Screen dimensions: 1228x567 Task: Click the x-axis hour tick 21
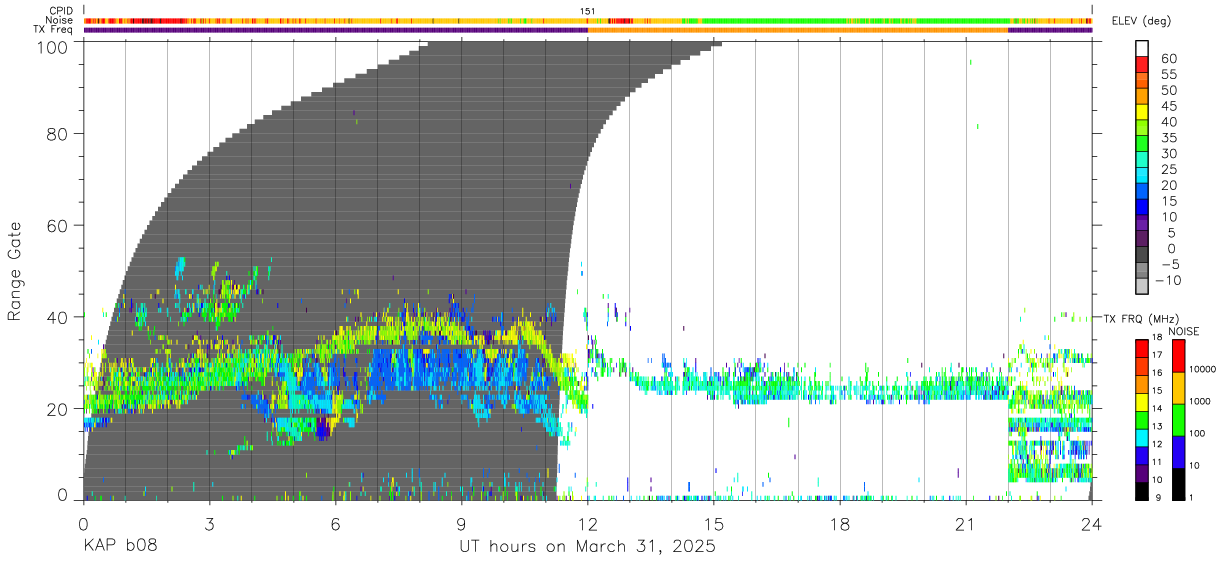click(966, 523)
